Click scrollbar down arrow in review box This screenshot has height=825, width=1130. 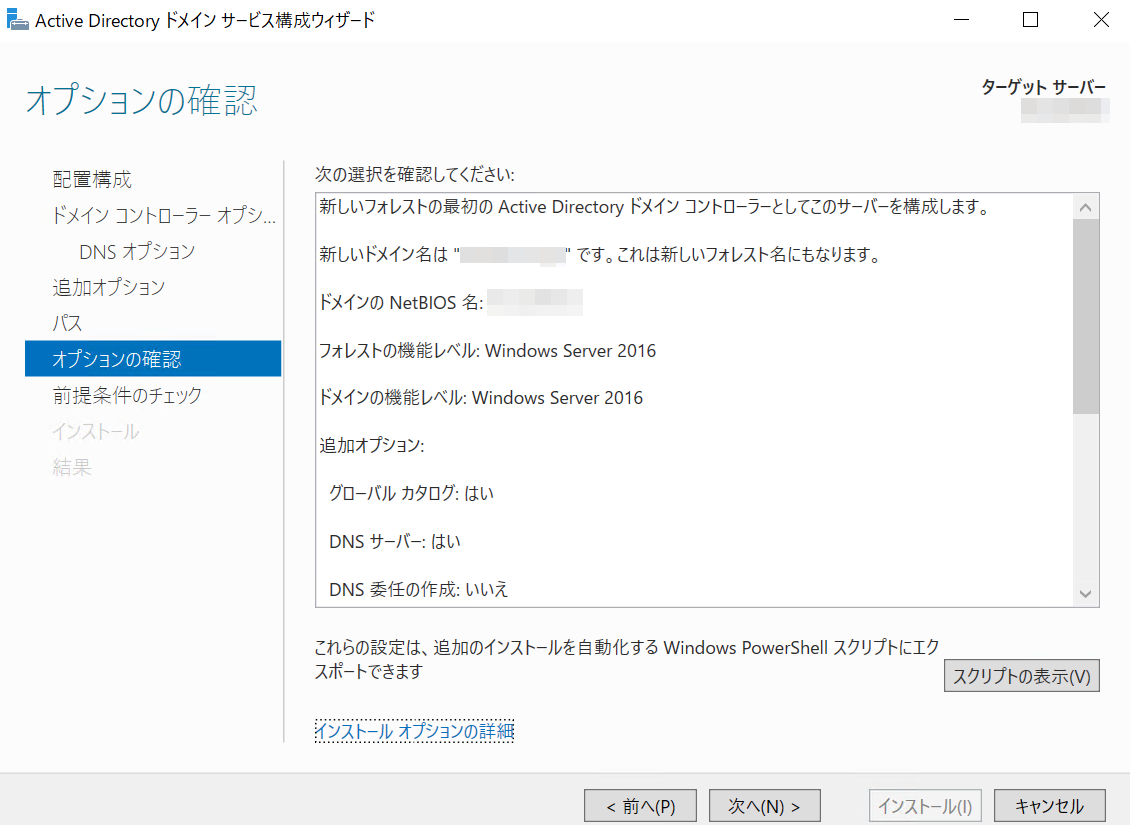pos(1085,594)
